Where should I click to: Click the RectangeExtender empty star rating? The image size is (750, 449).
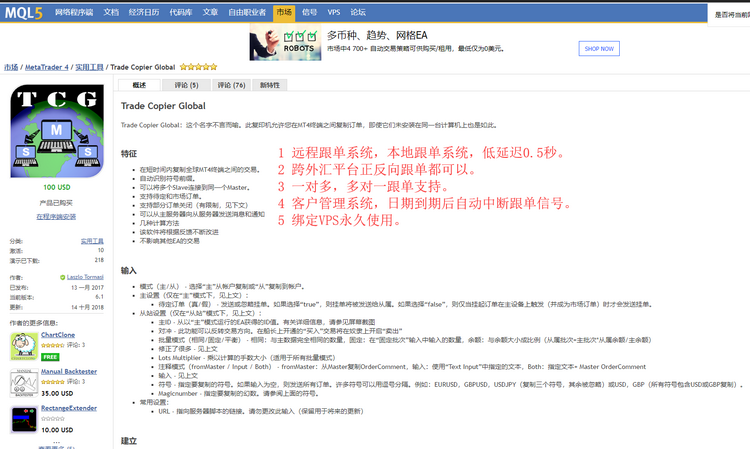tap(53, 418)
